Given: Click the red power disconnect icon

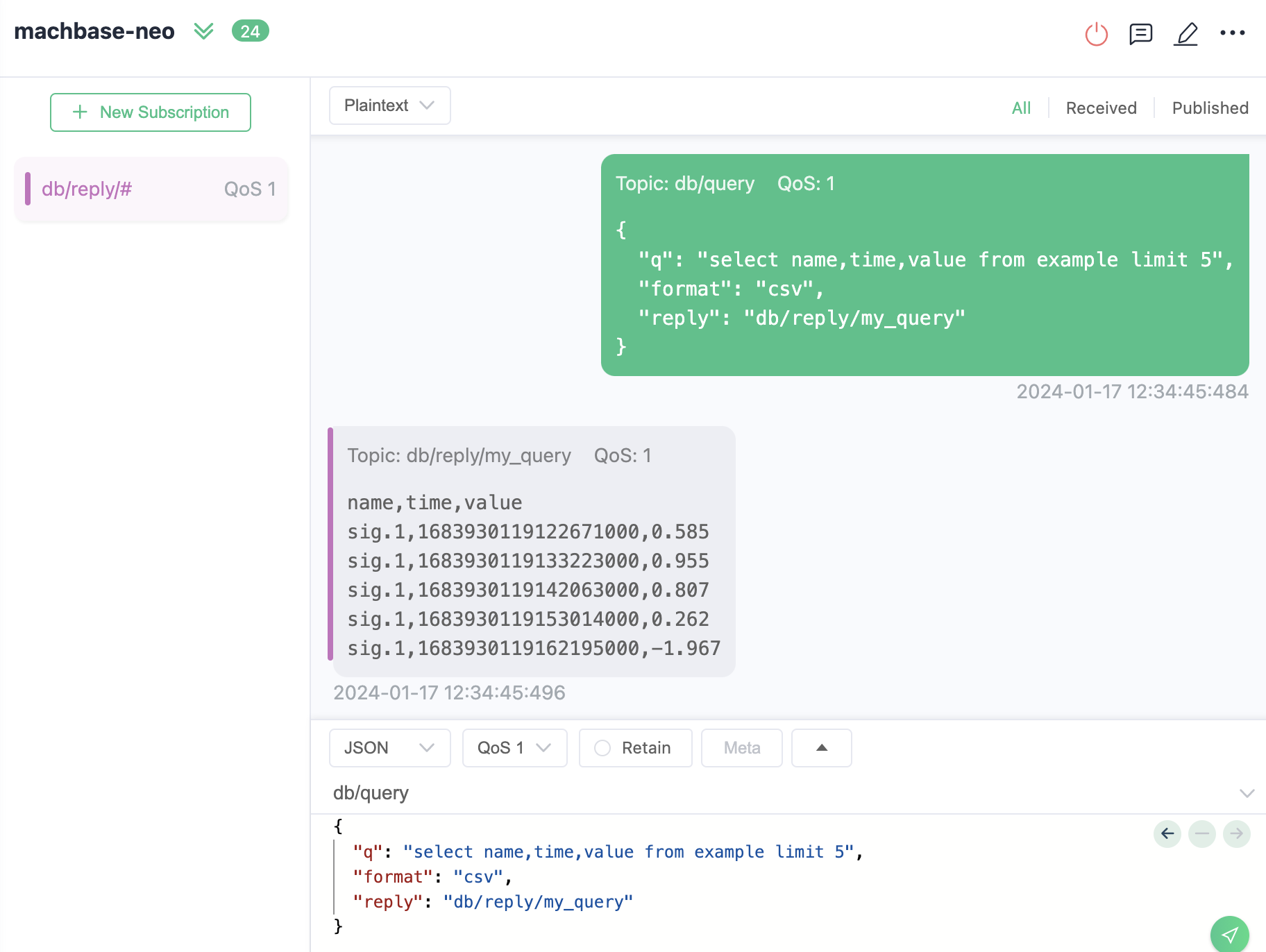Looking at the screenshot, I should pyautogui.click(x=1096, y=33).
